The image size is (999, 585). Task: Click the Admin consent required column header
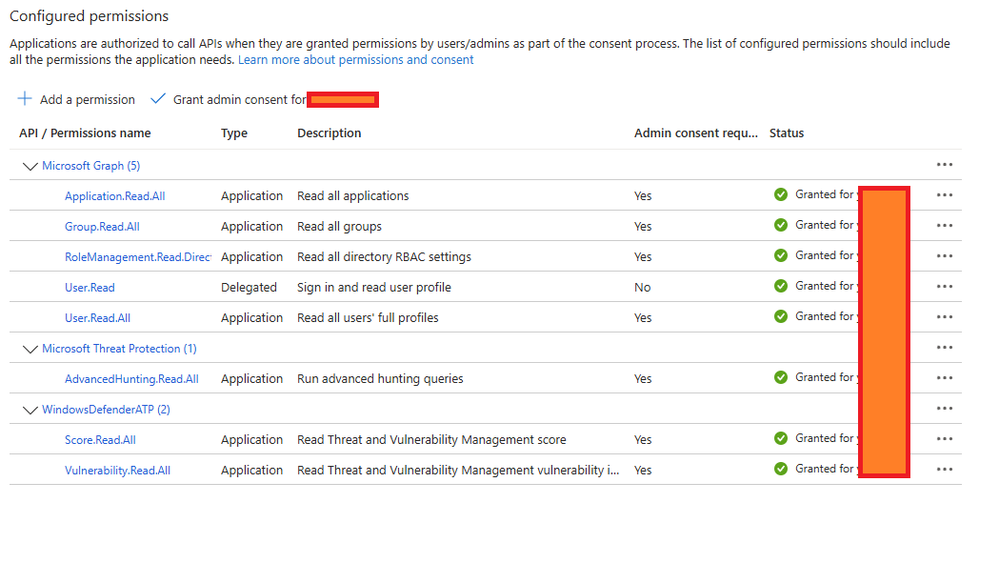coord(696,133)
